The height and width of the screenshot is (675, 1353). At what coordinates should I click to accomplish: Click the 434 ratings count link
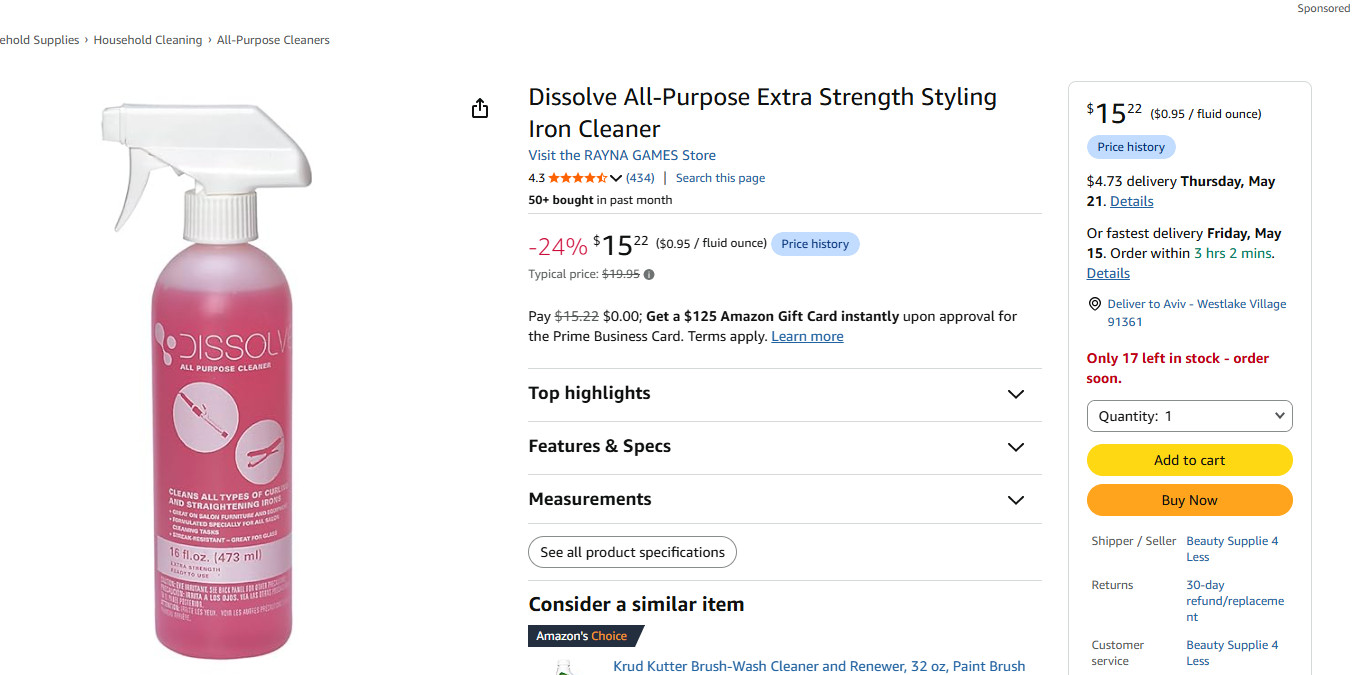click(x=640, y=178)
